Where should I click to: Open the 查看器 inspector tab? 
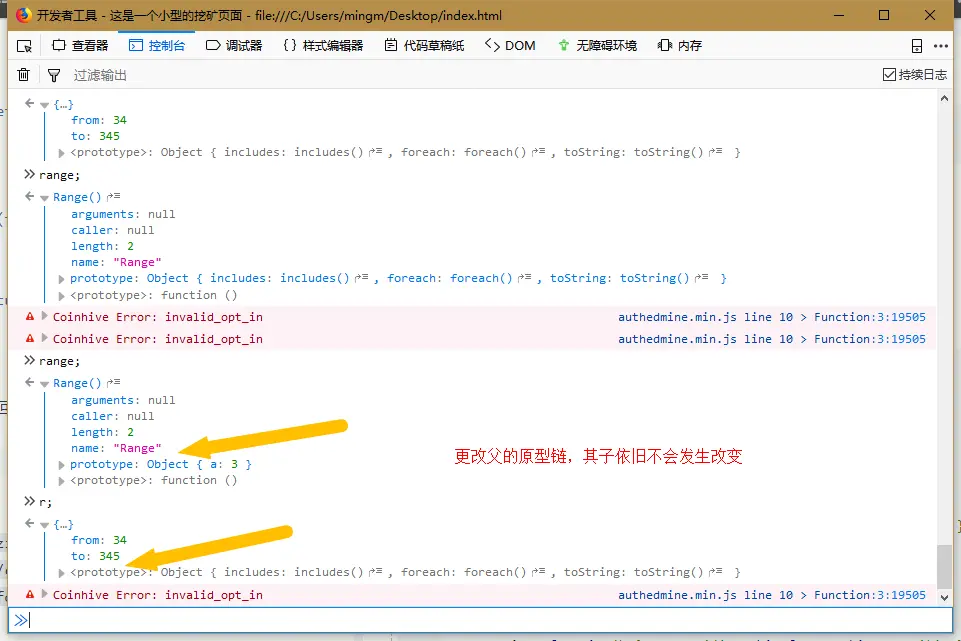pyautogui.click(x=80, y=45)
